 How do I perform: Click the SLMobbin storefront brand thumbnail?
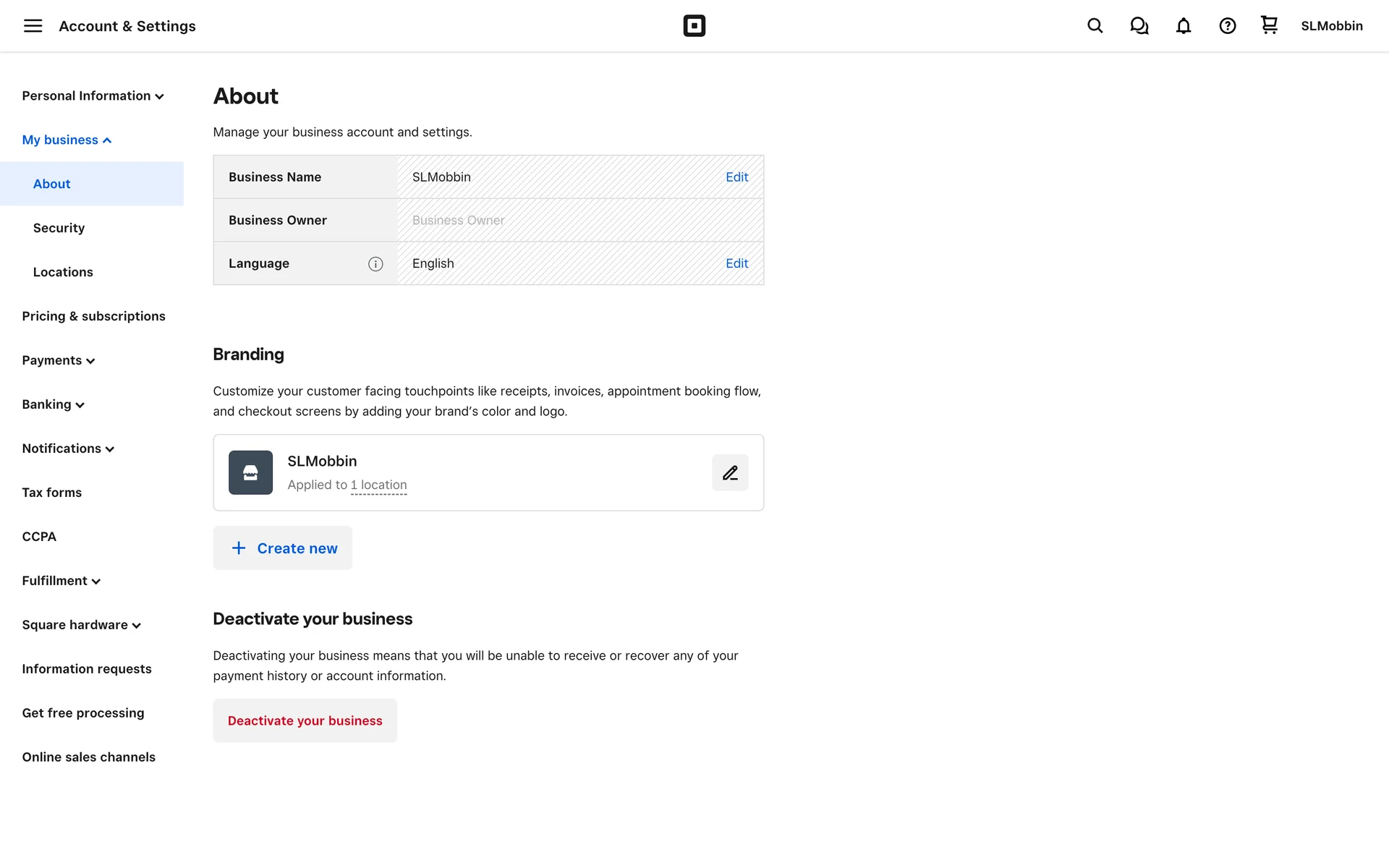click(x=250, y=473)
